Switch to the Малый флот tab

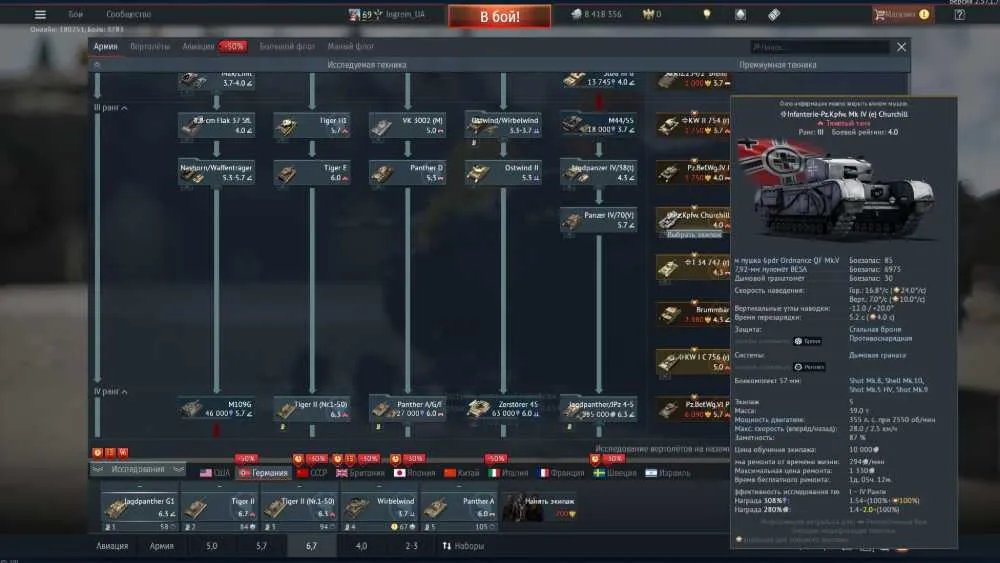(x=351, y=47)
